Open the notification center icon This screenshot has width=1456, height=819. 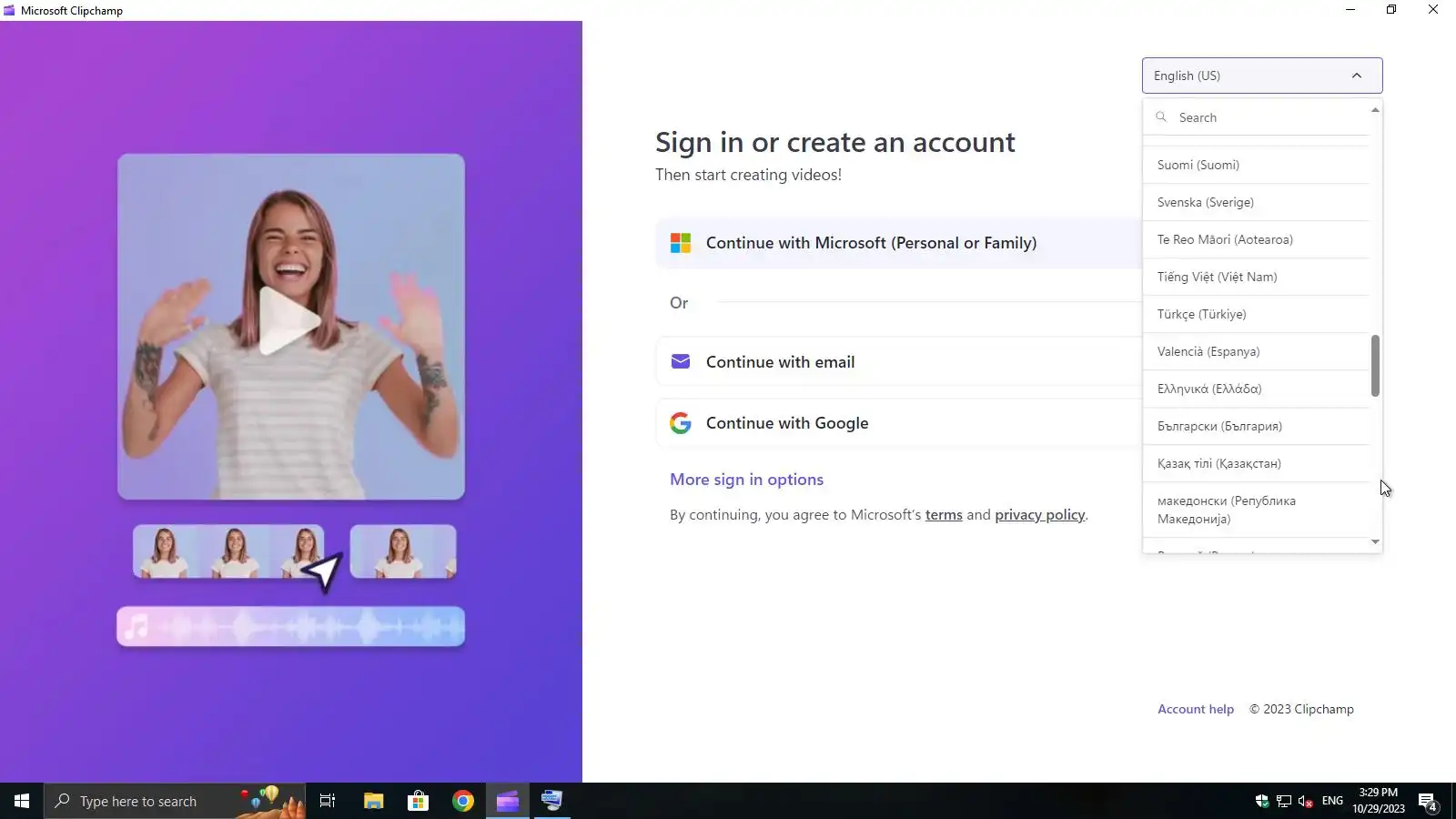1428,801
